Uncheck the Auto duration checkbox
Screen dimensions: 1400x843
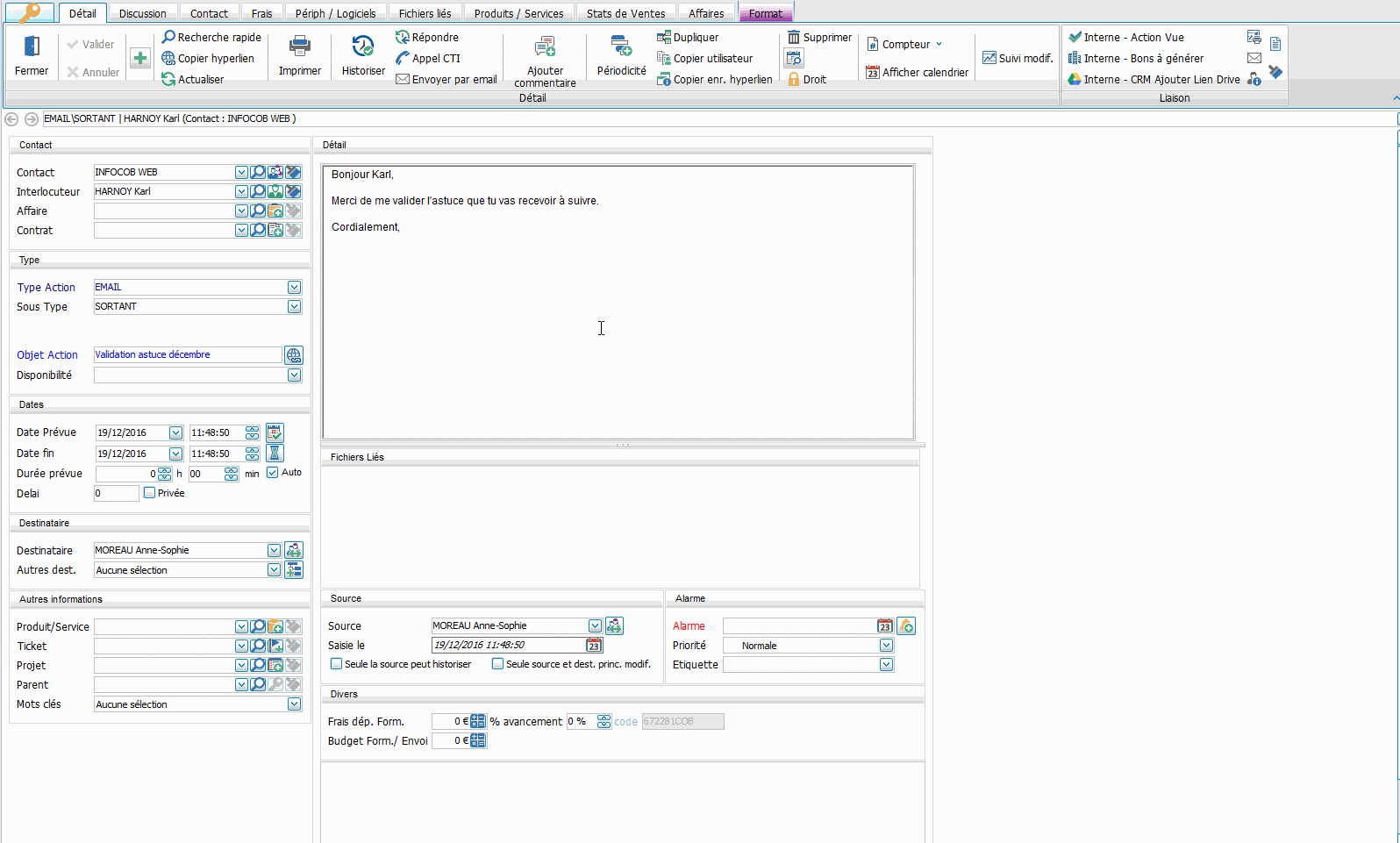tap(273, 473)
